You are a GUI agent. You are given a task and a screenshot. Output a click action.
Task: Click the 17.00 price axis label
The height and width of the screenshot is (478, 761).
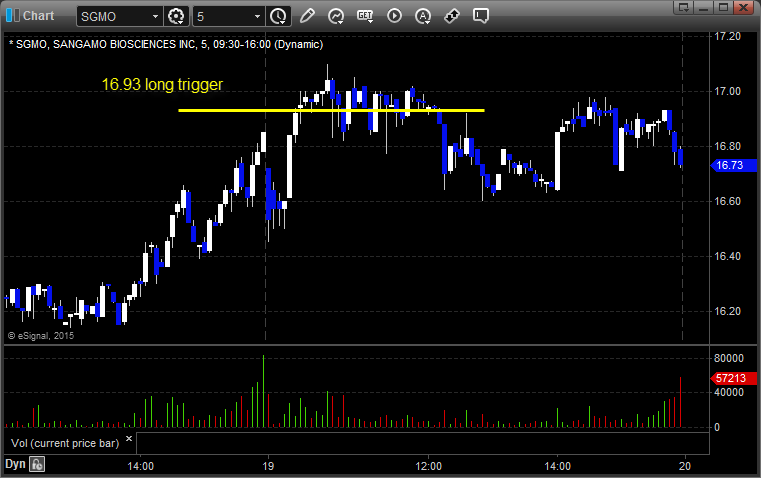coord(728,91)
